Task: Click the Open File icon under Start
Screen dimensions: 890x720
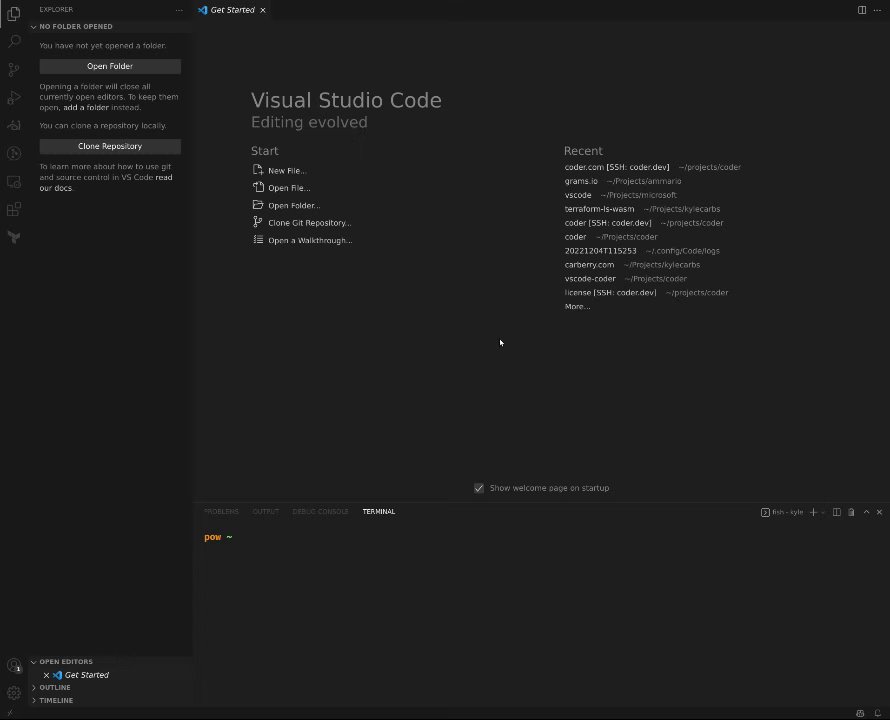Action: tap(258, 187)
